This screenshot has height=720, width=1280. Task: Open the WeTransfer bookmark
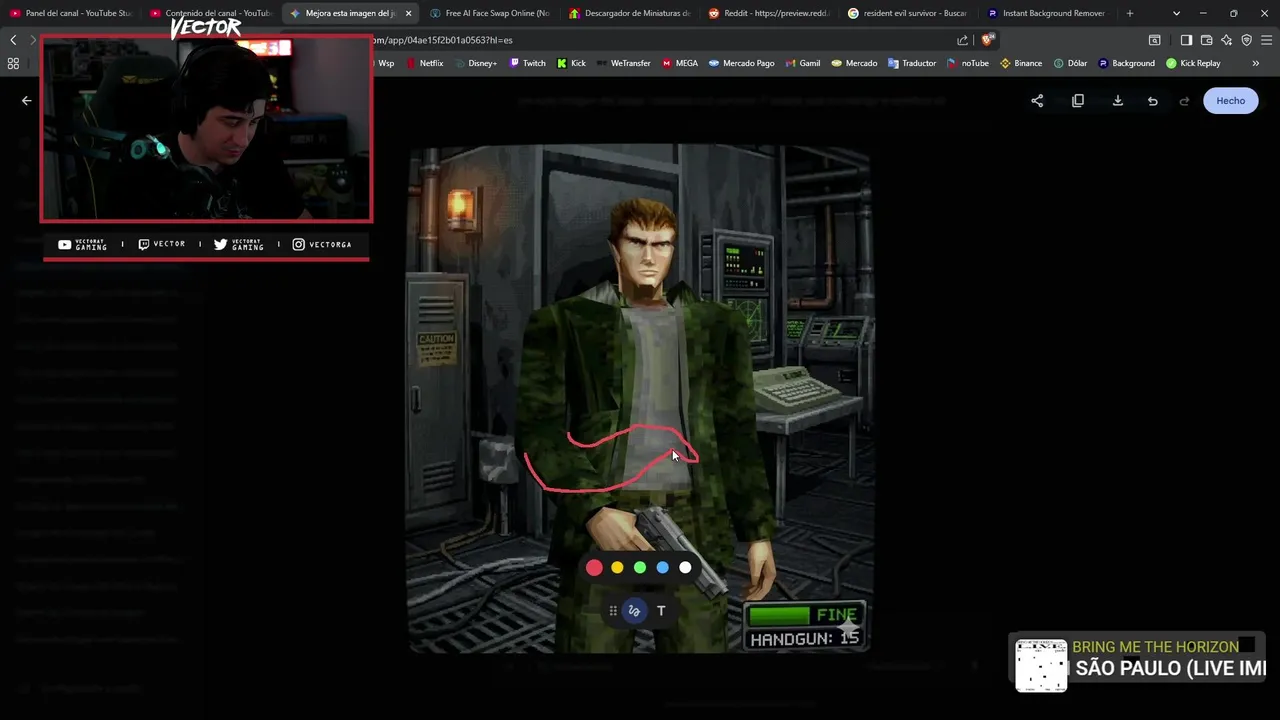[623, 63]
